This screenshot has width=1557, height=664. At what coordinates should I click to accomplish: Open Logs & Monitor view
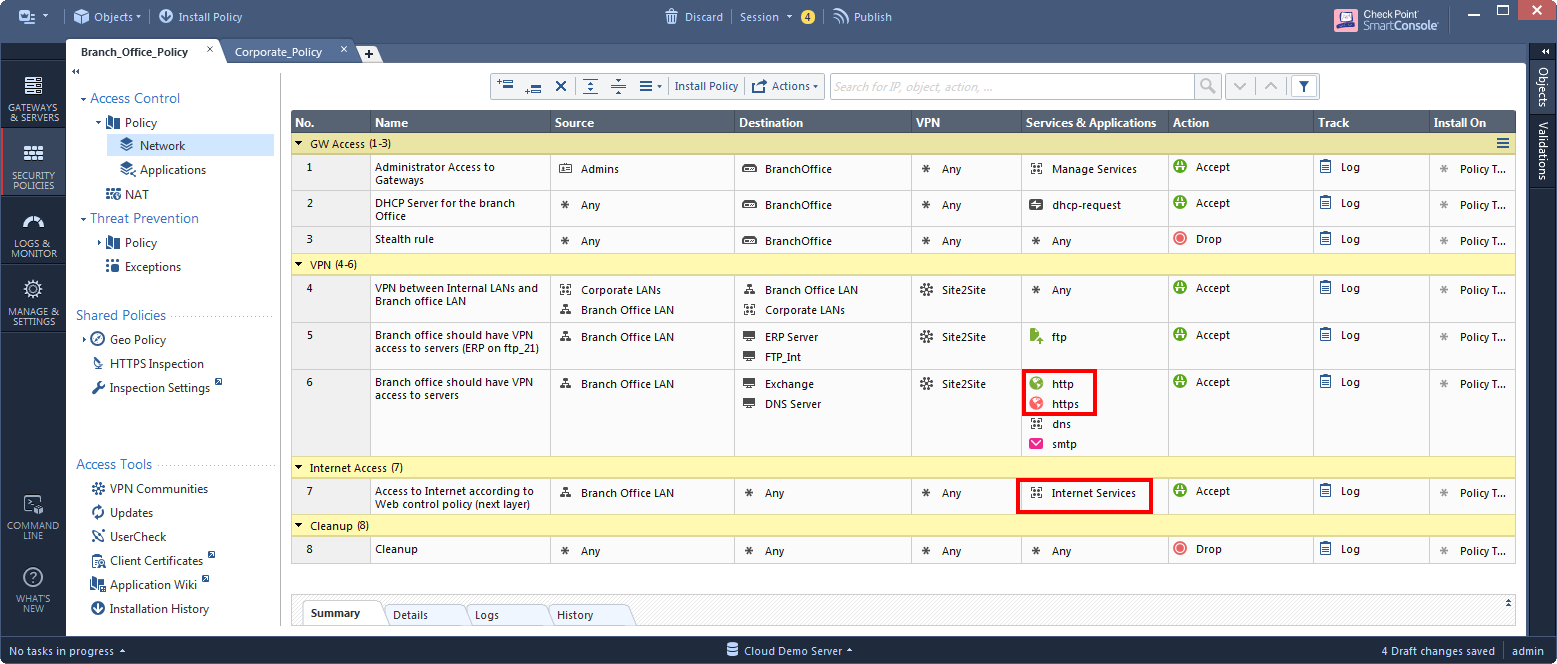(33, 236)
